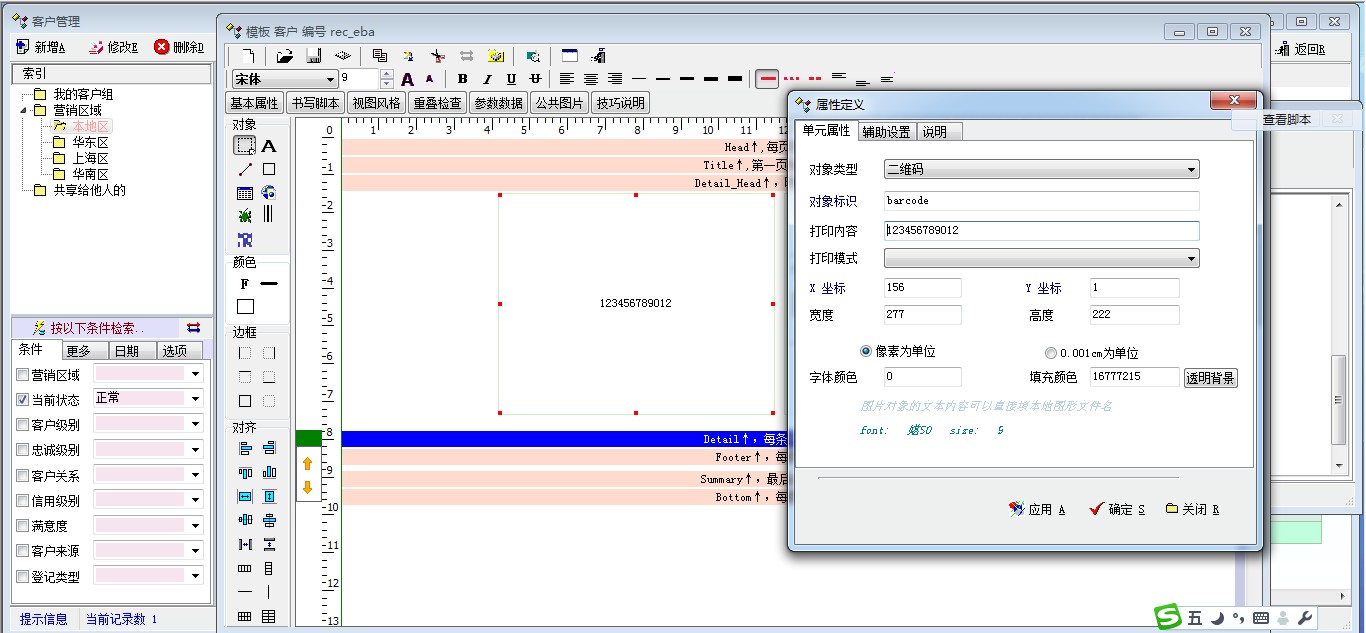This screenshot has height=633, width=1366.
Task: Click the 透明背景 button
Action: pos(1210,378)
